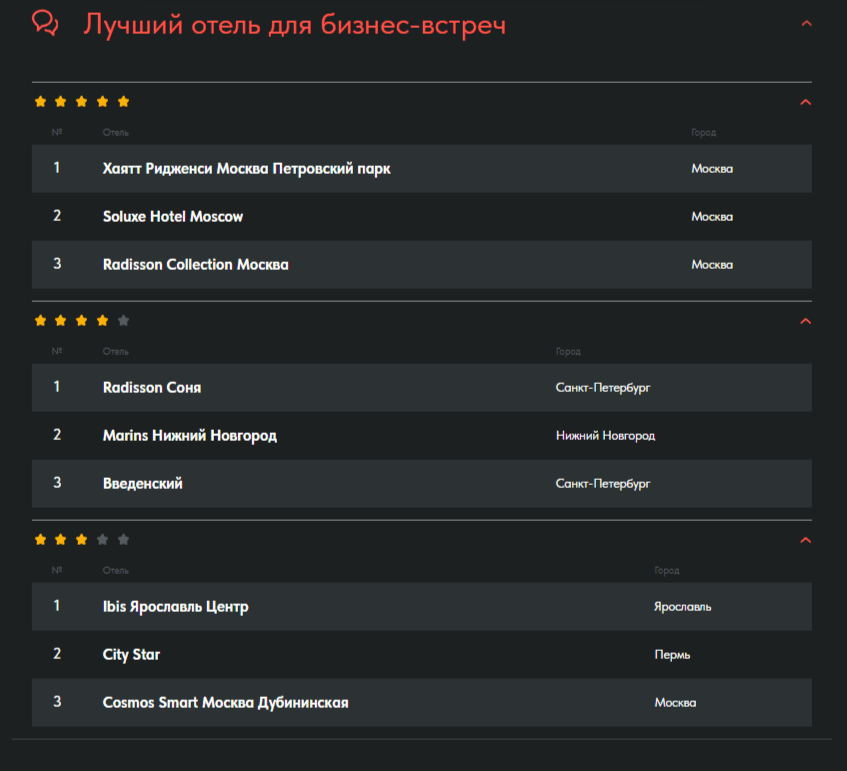847x771 pixels.
Task: Click the five-star rating icons
Action: [x=82, y=102]
